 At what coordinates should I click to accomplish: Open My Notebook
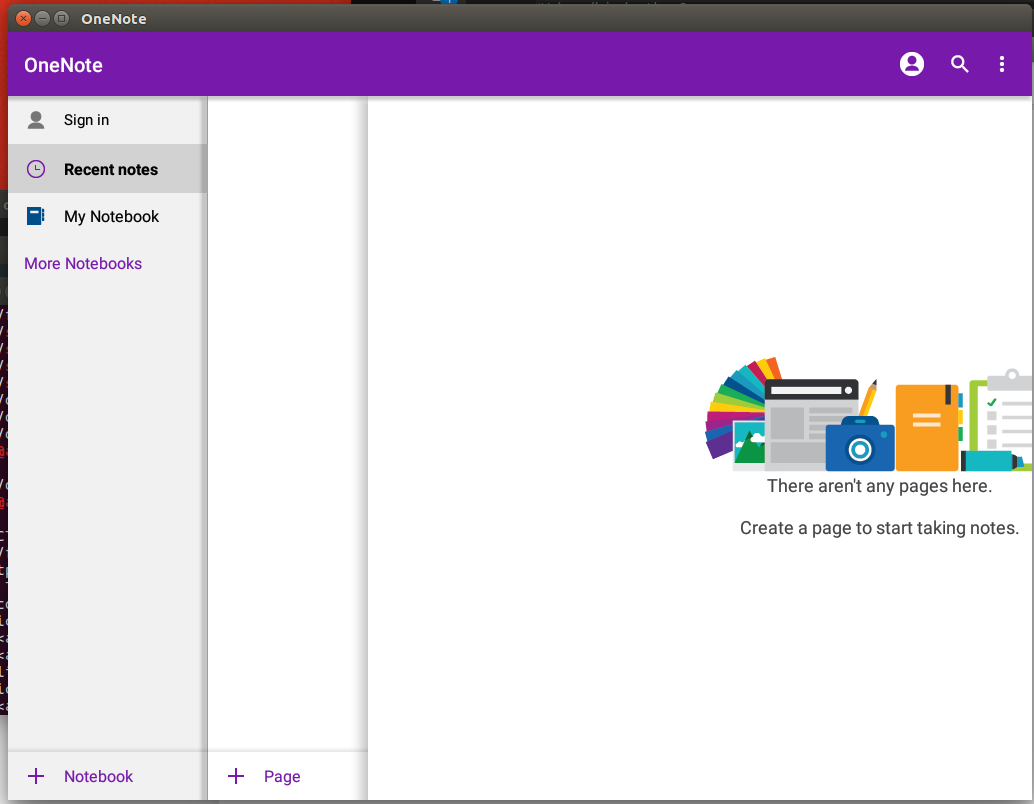click(107, 216)
